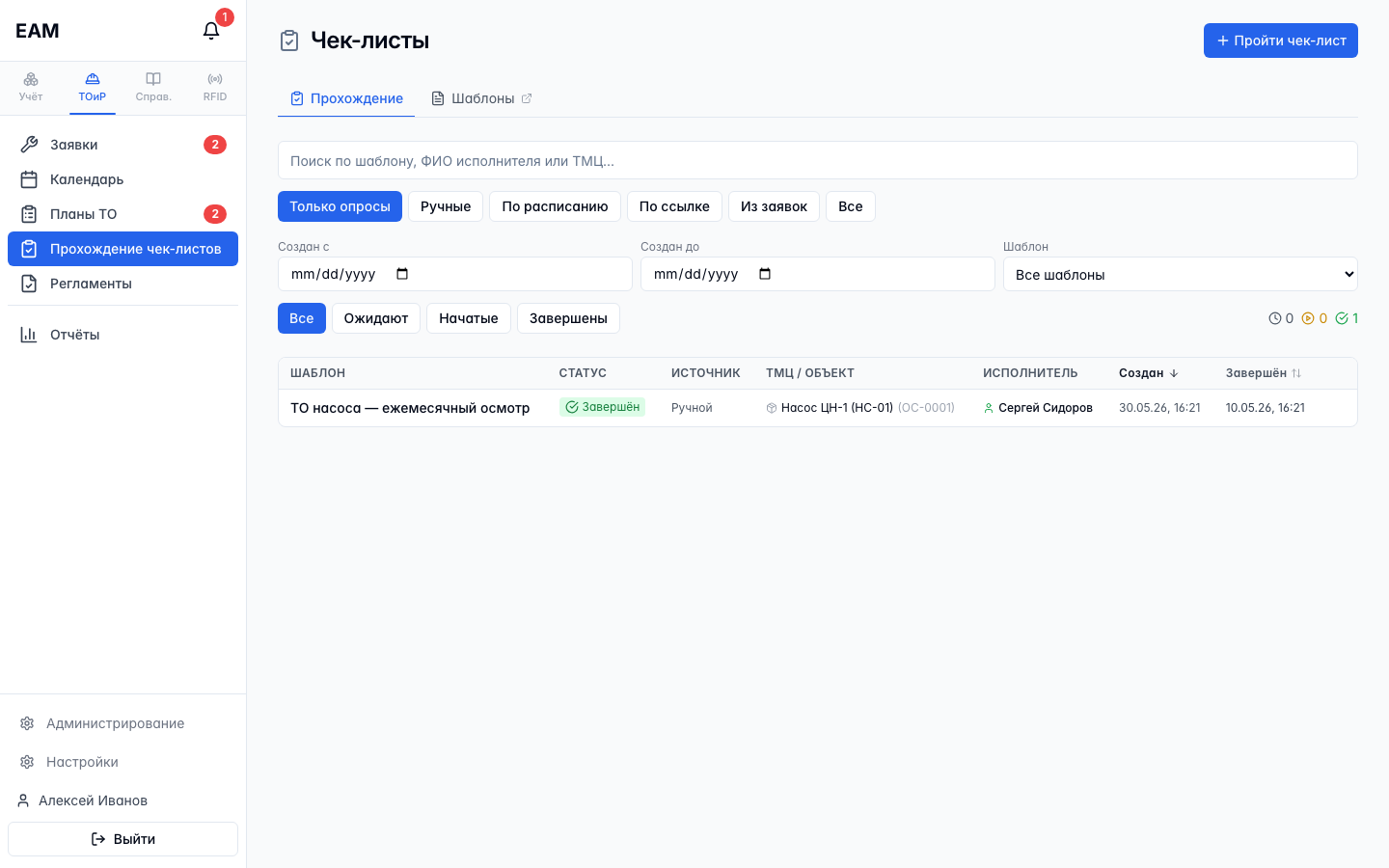Click the calendar icon in Создан до field
1389x868 pixels.
[x=765, y=274]
